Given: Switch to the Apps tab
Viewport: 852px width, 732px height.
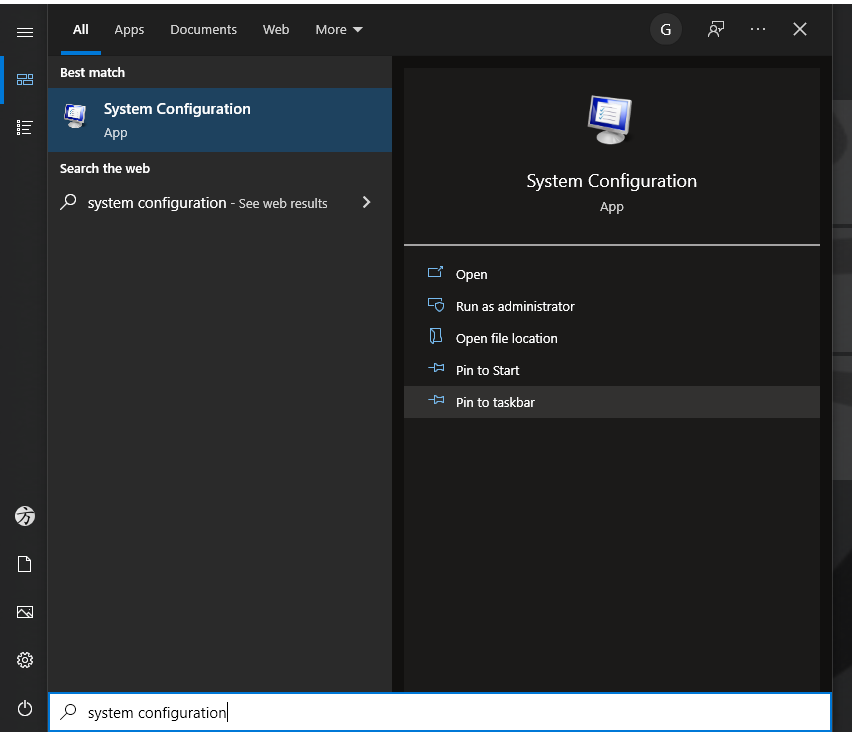Looking at the screenshot, I should 129,30.
